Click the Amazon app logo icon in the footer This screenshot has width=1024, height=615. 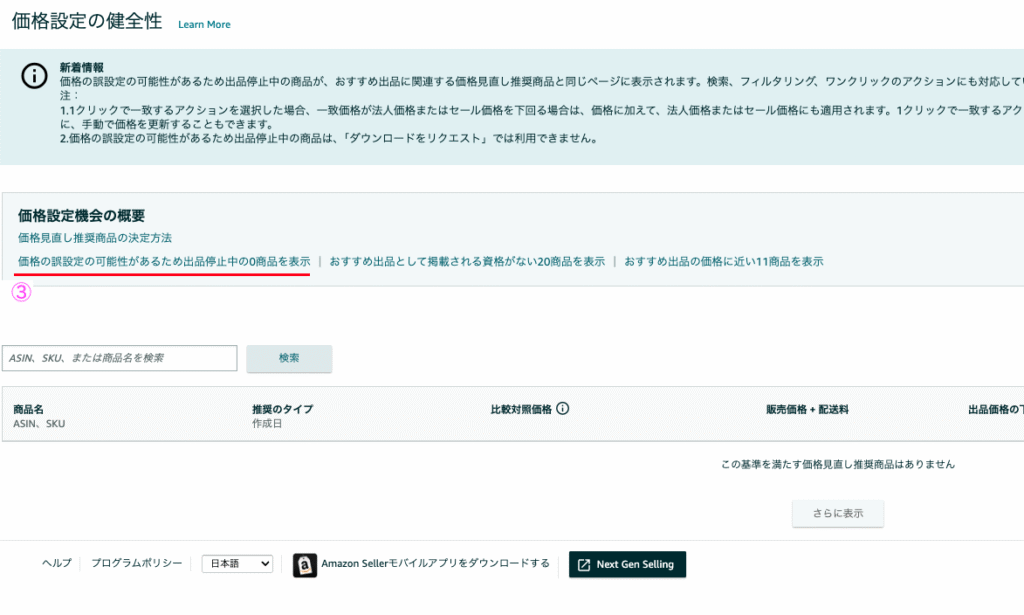(305, 565)
